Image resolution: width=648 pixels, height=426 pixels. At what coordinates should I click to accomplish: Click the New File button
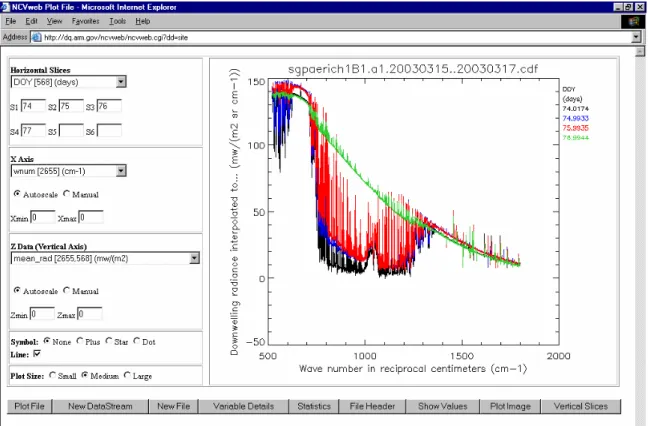[x=174, y=406]
